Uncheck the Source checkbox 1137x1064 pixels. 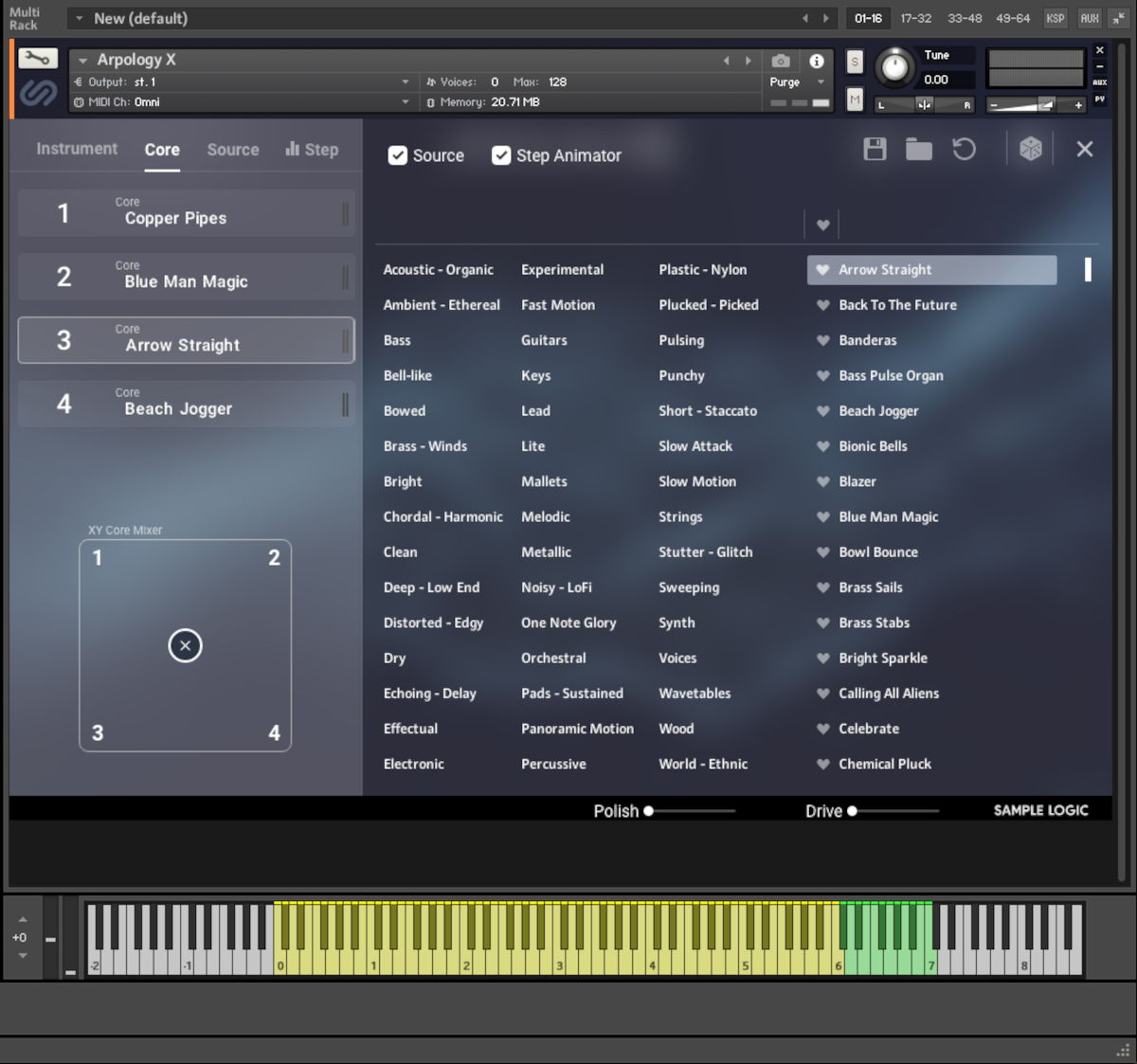(398, 155)
